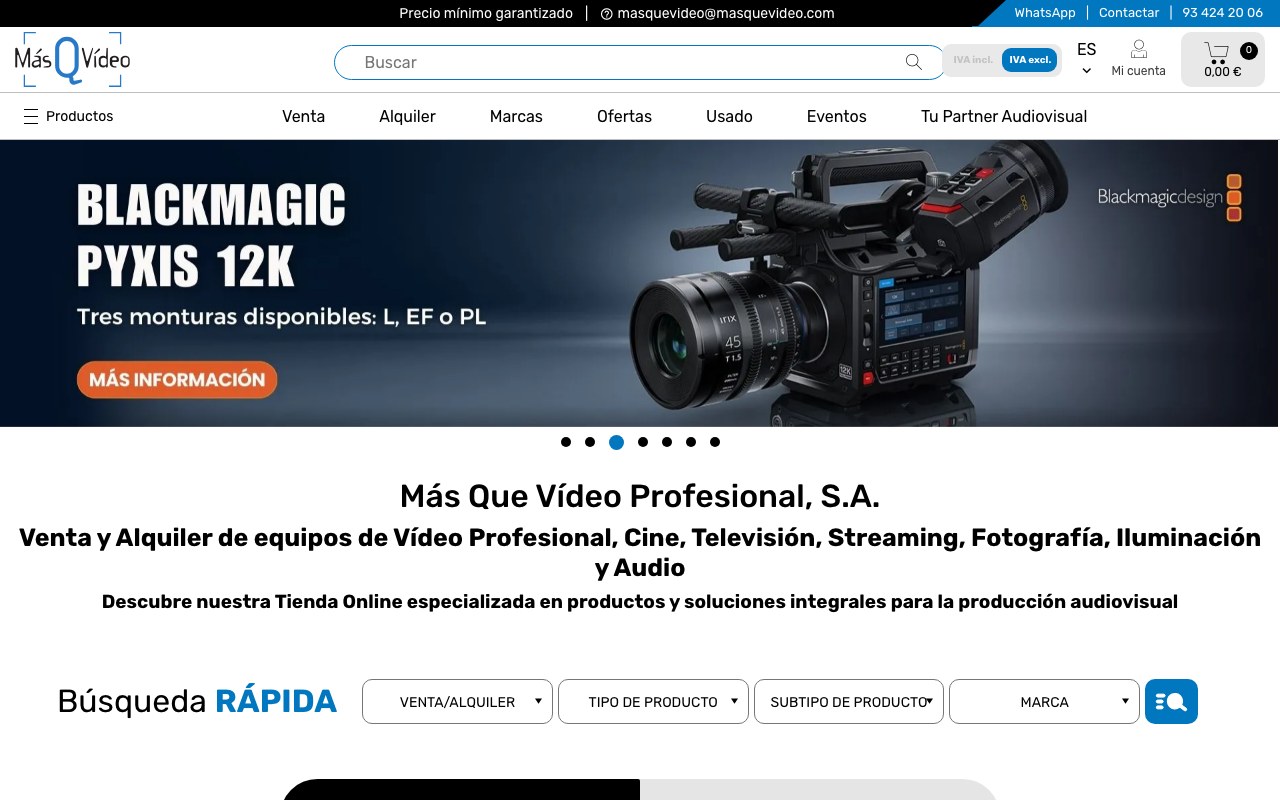Click the search magnifier icon
The height and width of the screenshot is (800, 1280).
[x=913, y=62]
